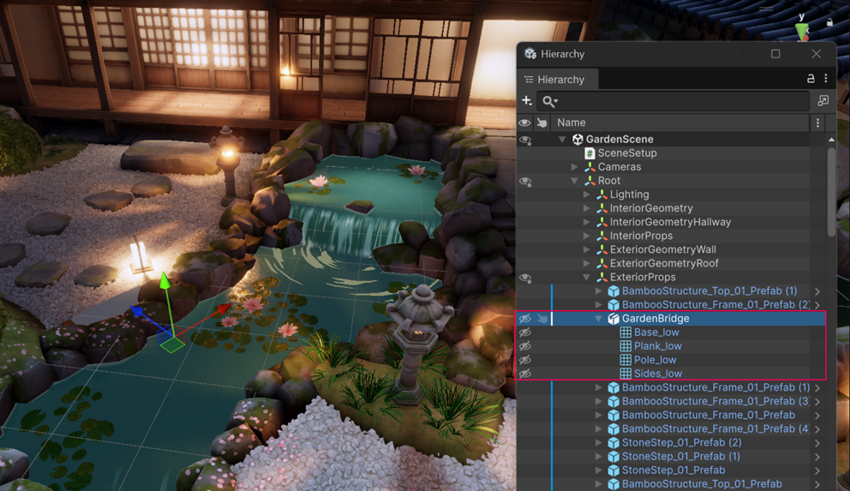Click the blue Z-axis arrow of move gizmo
850x491 pixels.
point(137,311)
